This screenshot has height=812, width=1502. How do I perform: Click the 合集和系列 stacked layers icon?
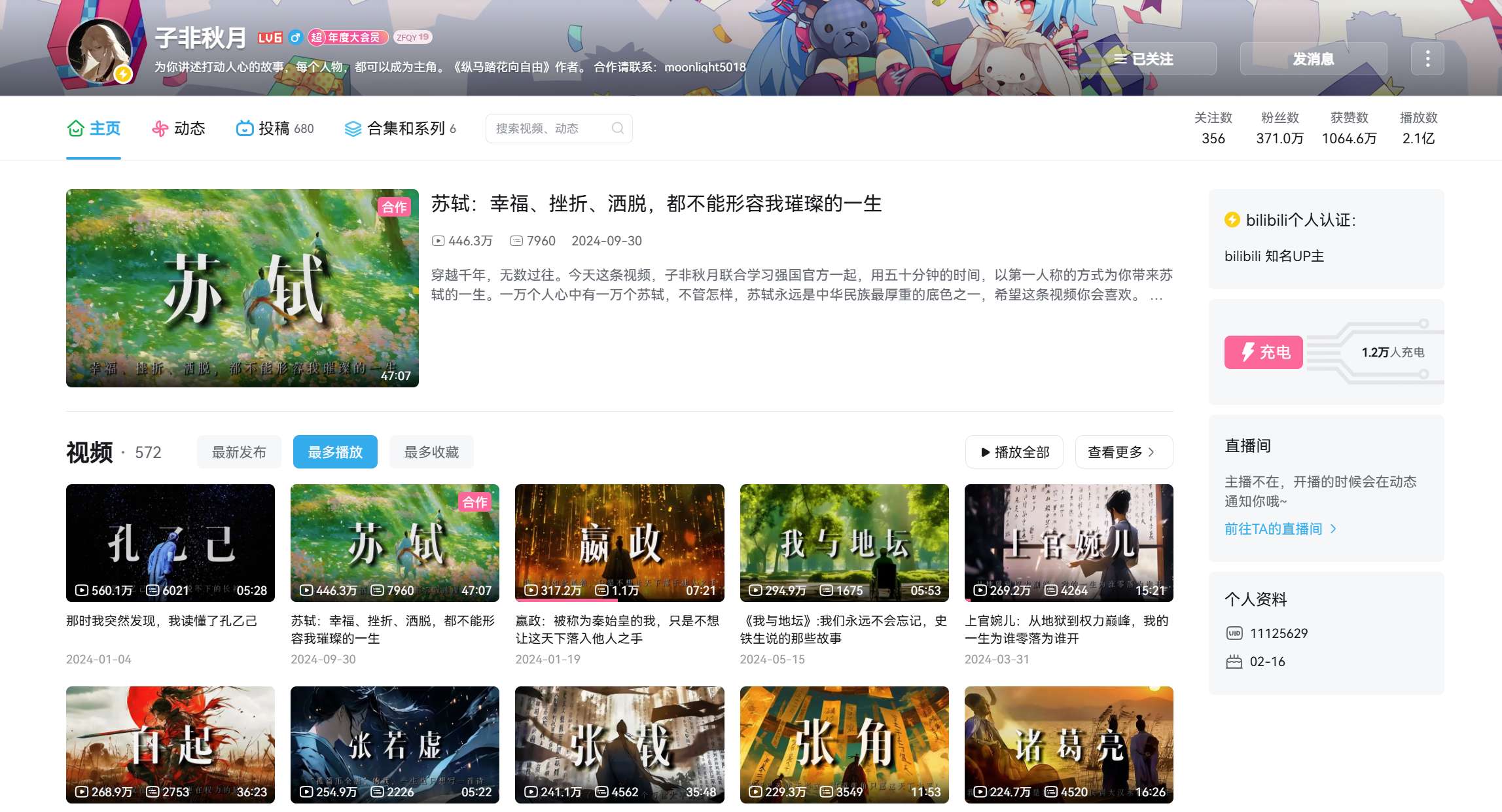tap(353, 129)
